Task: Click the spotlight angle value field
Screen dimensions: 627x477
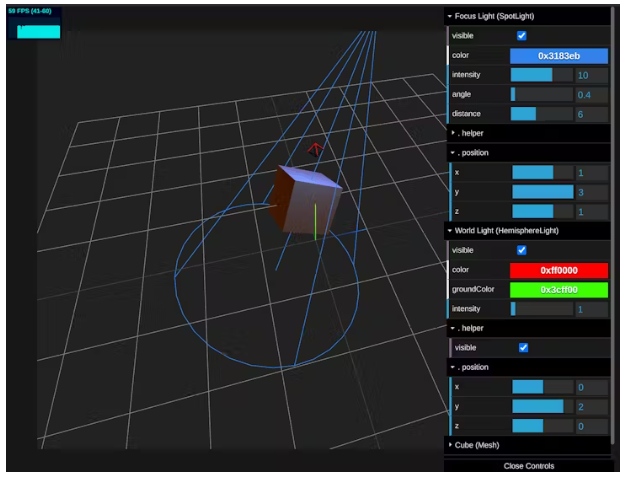Action: pos(591,95)
